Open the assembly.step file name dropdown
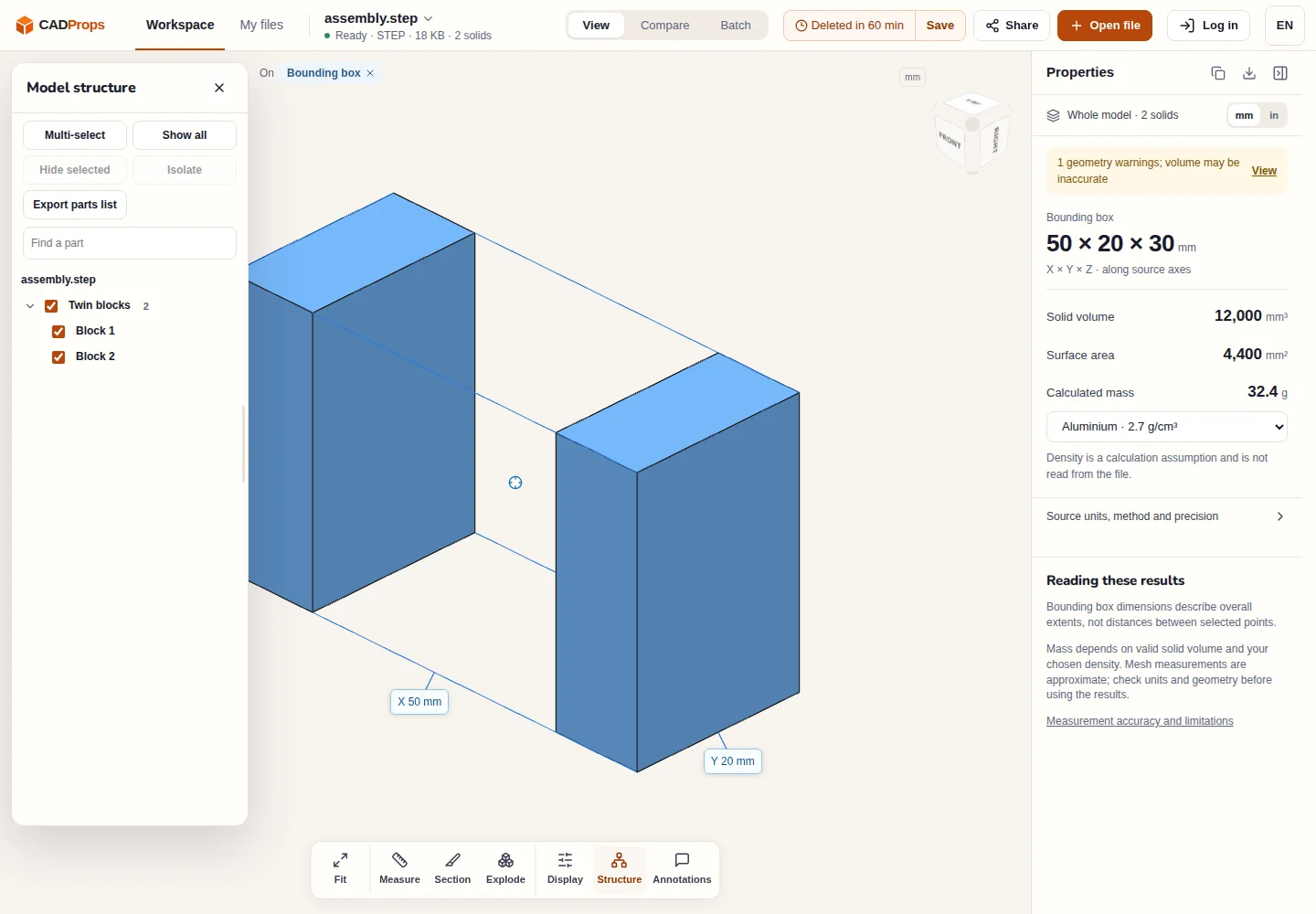 (x=378, y=18)
